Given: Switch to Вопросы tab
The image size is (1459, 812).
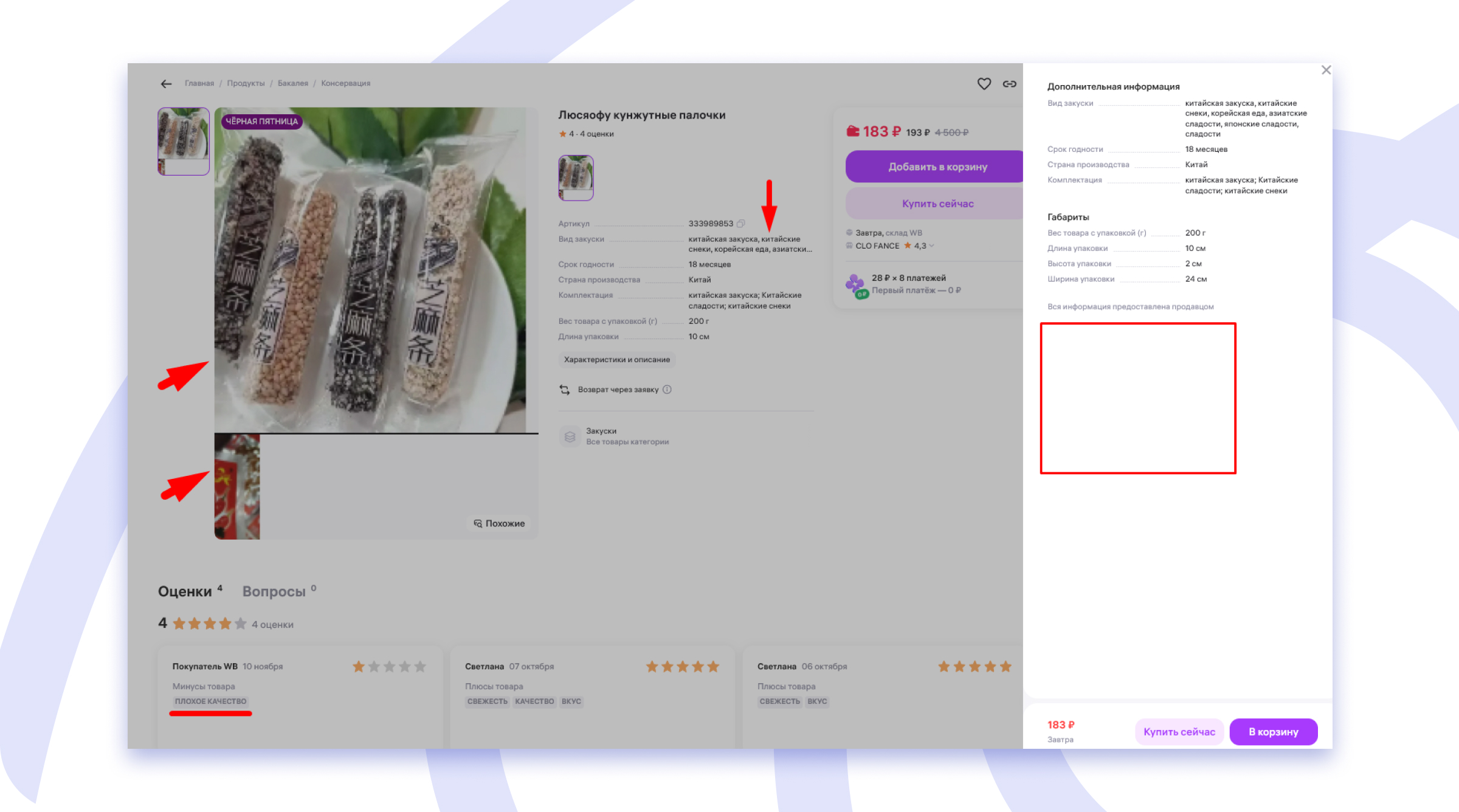Looking at the screenshot, I should tap(274, 591).
